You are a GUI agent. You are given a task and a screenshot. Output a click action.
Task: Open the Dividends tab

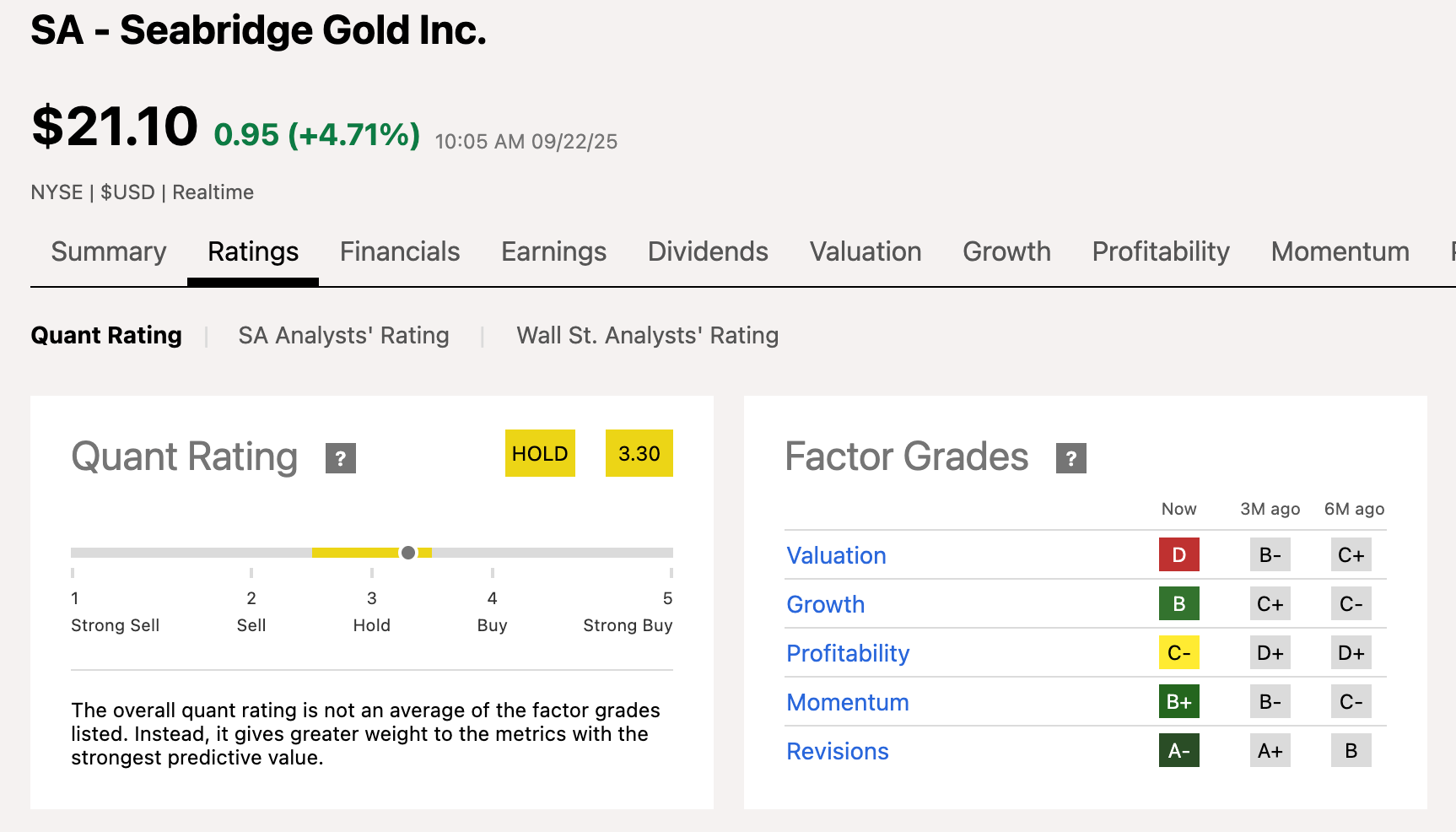pyautogui.click(x=708, y=252)
